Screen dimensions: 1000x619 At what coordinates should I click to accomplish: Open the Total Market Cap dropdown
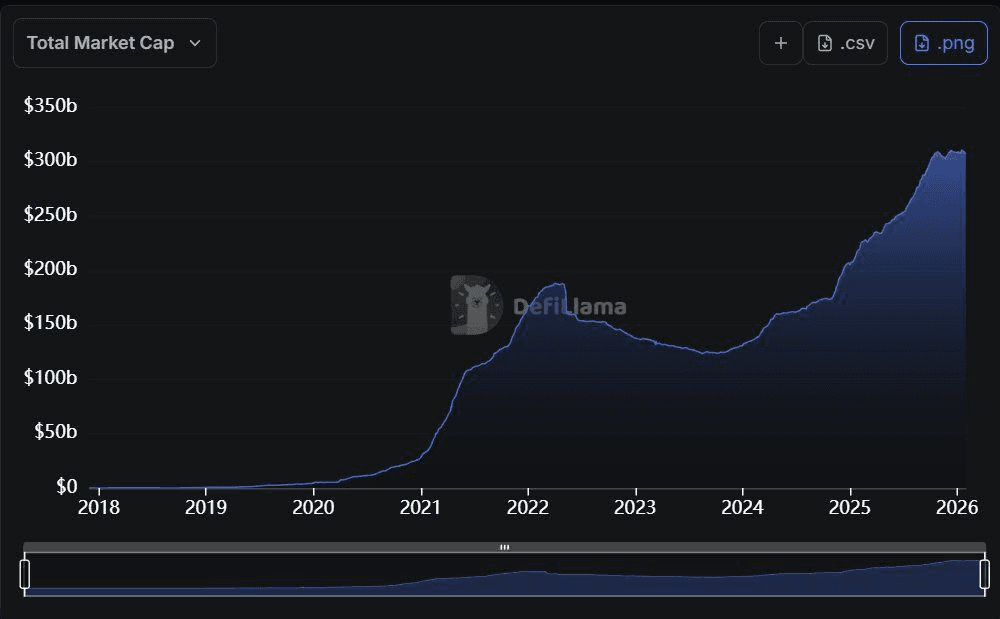click(x=114, y=43)
